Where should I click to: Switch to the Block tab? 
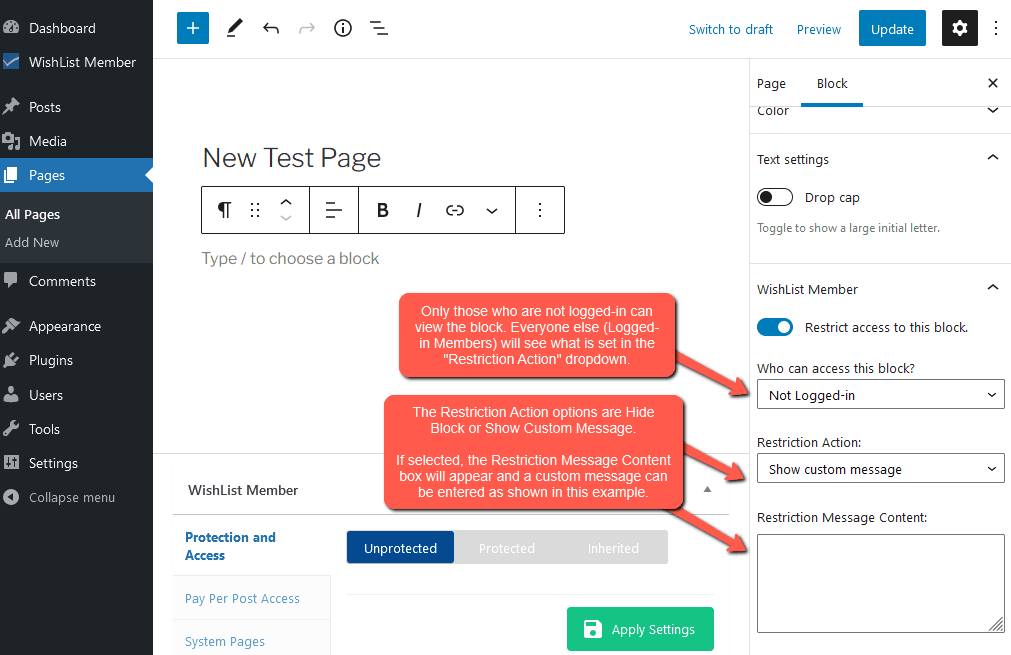pos(832,83)
